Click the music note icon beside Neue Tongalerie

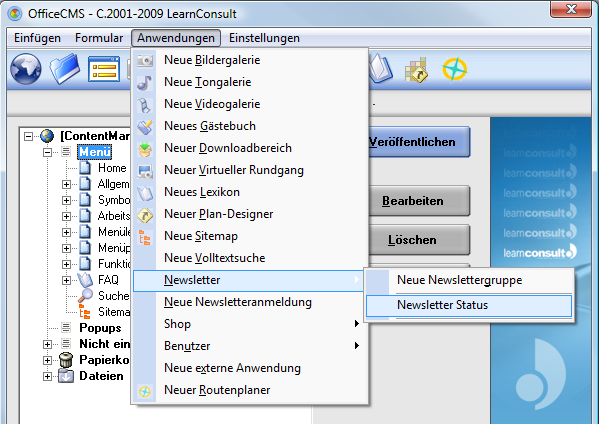pyautogui.click(x=145, y=83)
